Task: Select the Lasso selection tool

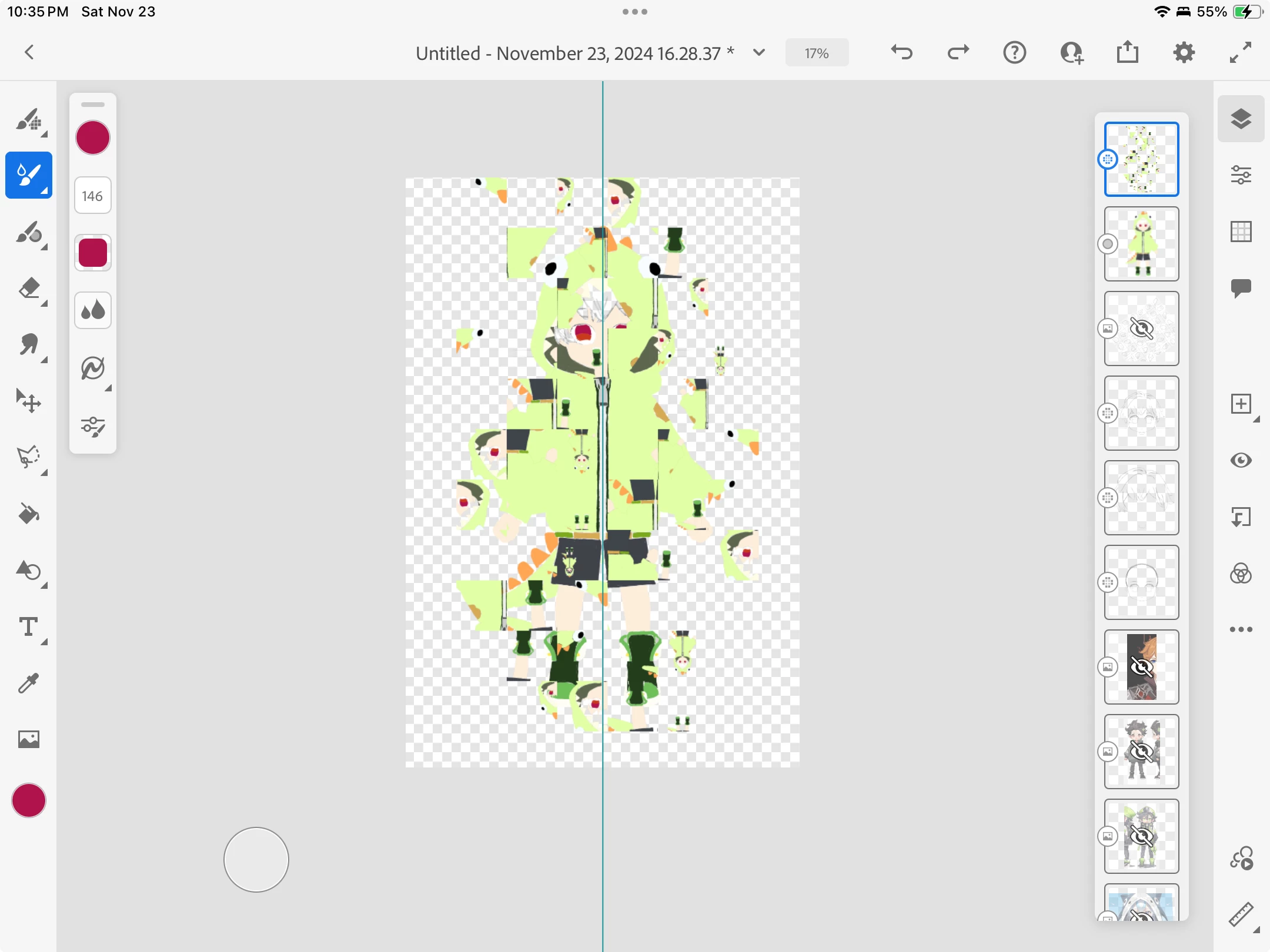Action: click(28, 457)
